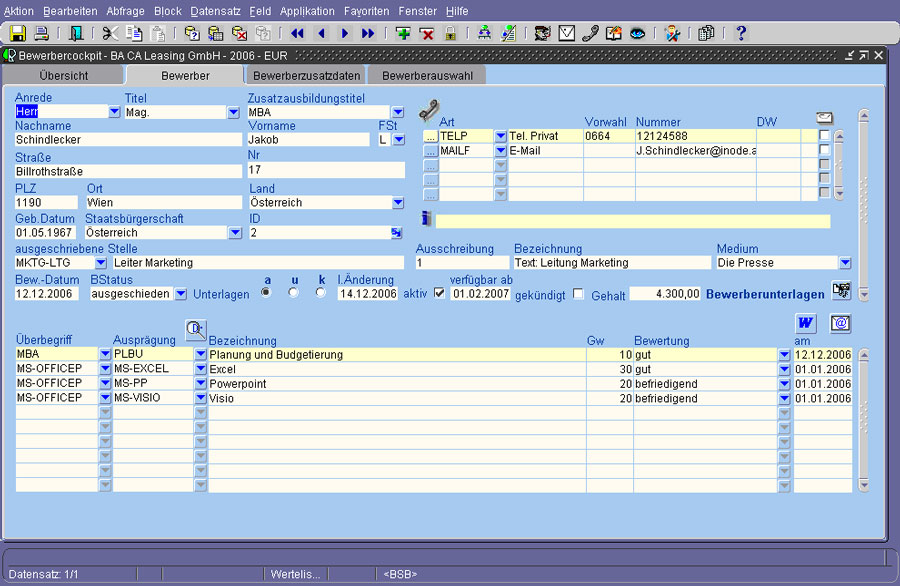Click the '...' button in MAILF row
The height and width of the screenshot is (586, 900).
tap(430, 150)
